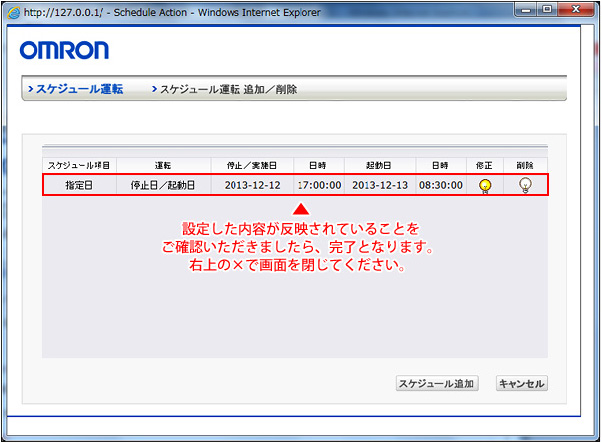Click the 起動日 column header
Screen dimensions: 602x443
(x=378, y=165)
